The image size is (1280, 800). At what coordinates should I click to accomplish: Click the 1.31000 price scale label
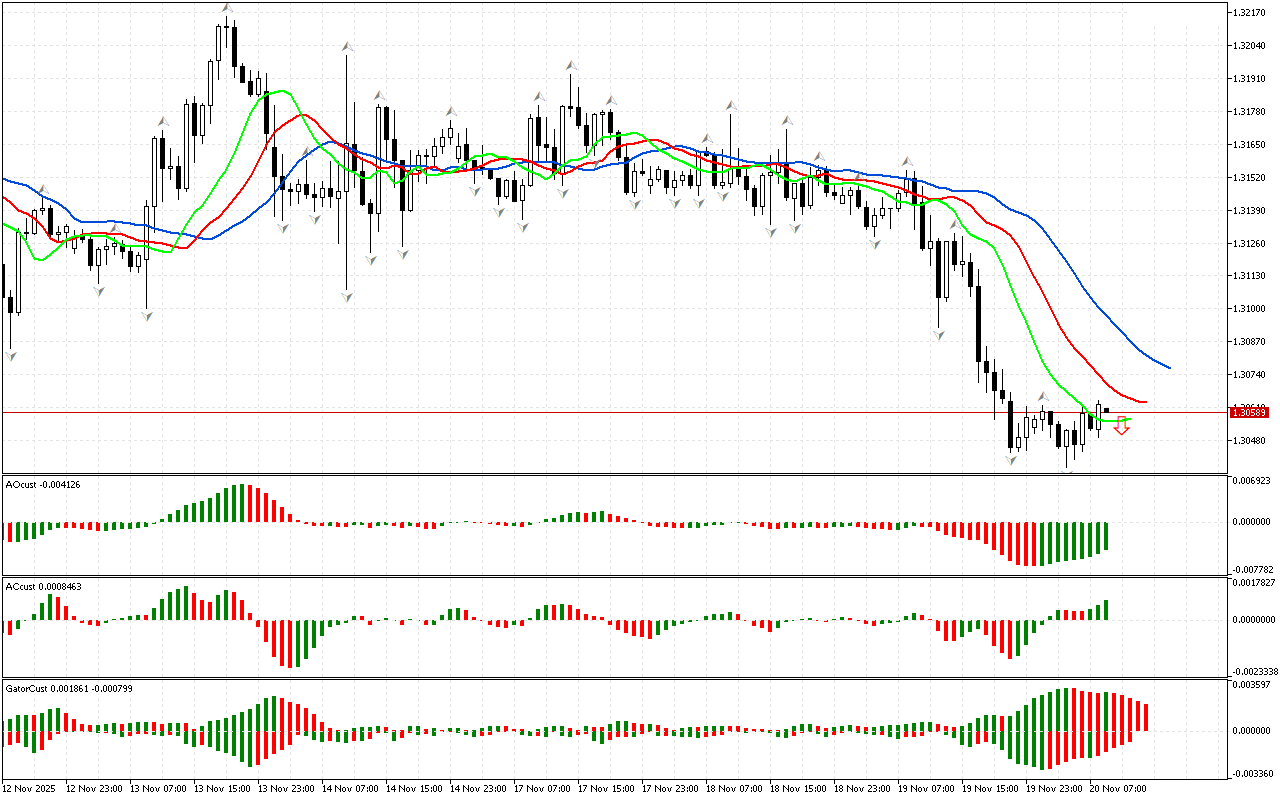pyautogui.click(x=1250, y=309)
